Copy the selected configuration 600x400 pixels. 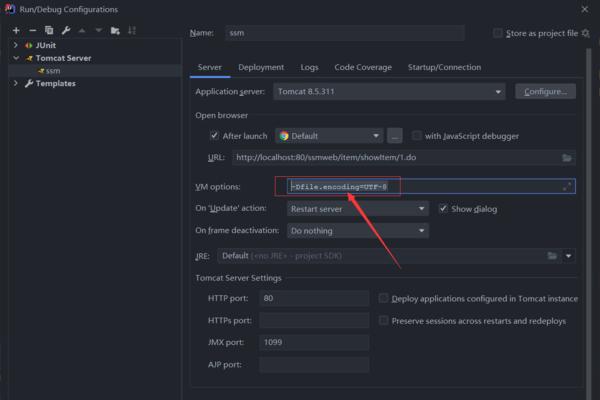tap(49, 30)
